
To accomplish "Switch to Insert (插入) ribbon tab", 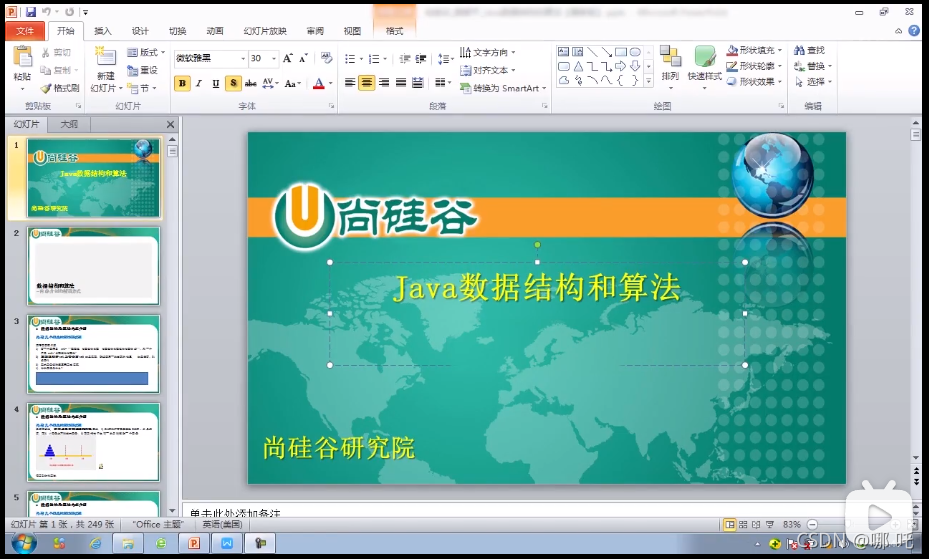I will point(102,31).
